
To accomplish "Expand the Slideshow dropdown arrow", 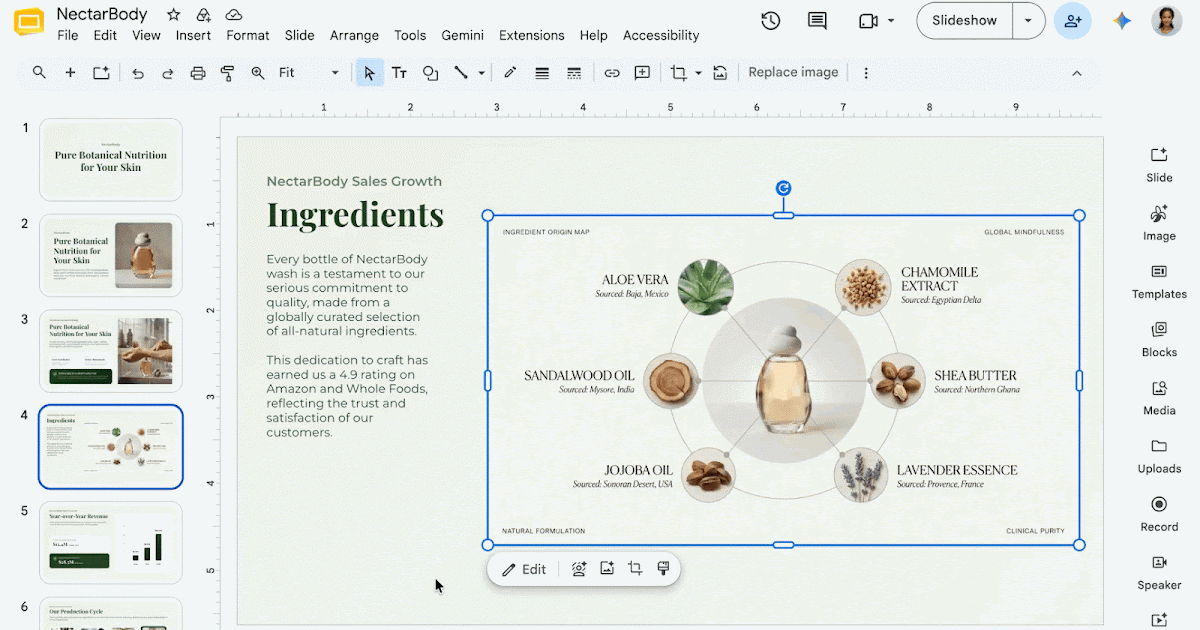I will tap(1028, 21).
